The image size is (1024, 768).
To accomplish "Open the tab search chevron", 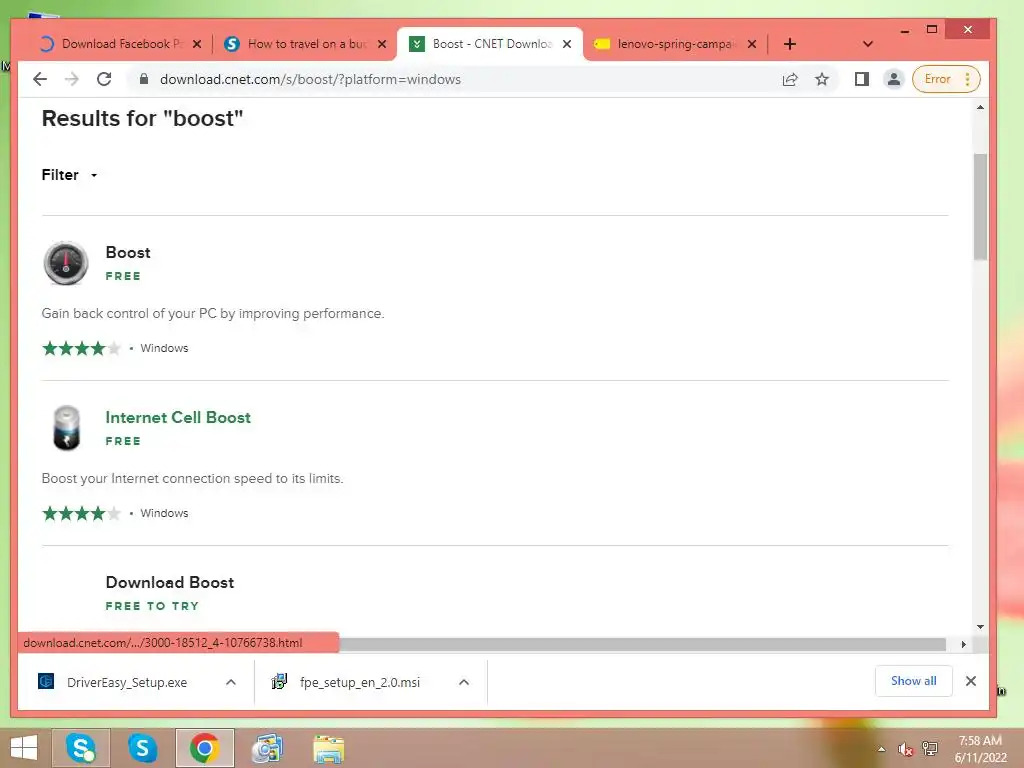I will (x=868, y=44).
